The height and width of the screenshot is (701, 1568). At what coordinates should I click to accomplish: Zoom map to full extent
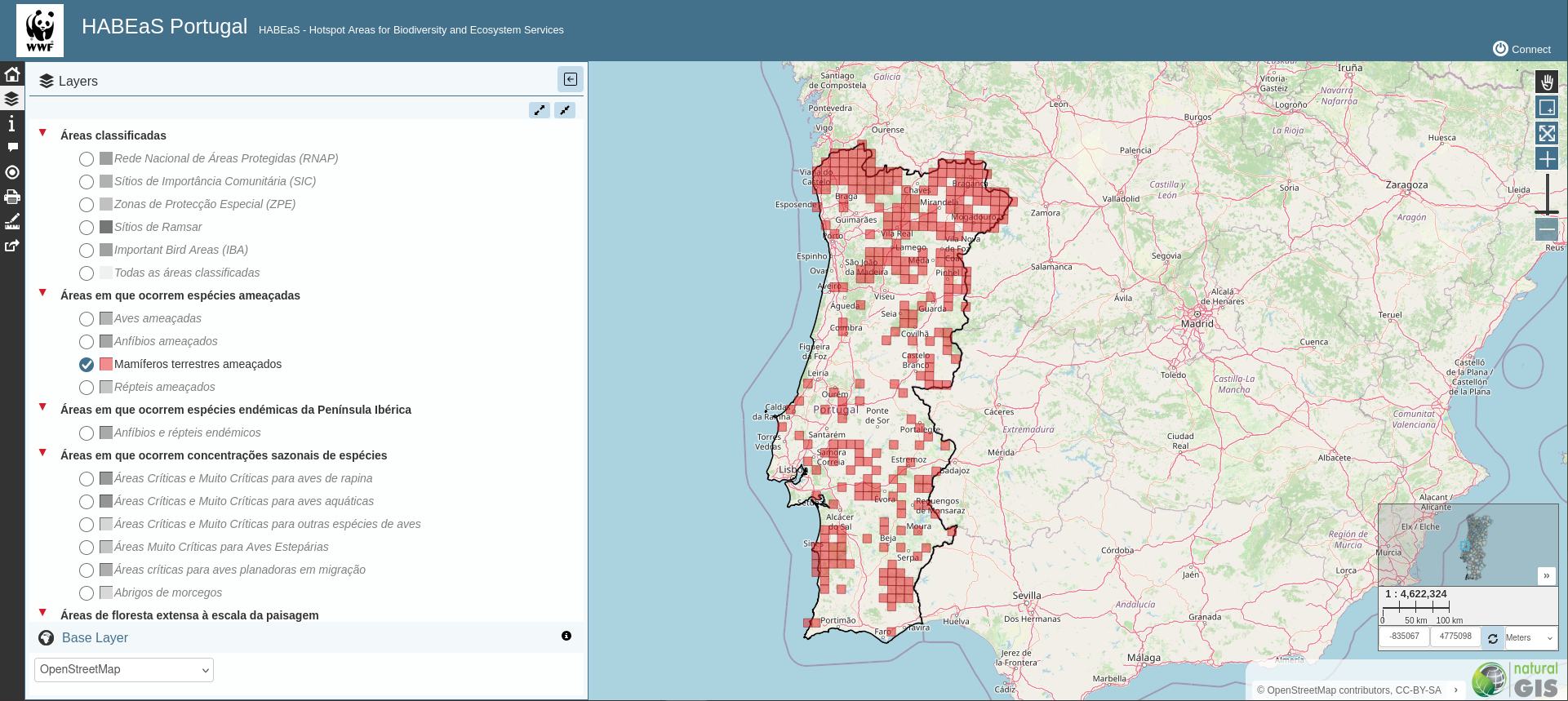click(x=1547, y=133)
